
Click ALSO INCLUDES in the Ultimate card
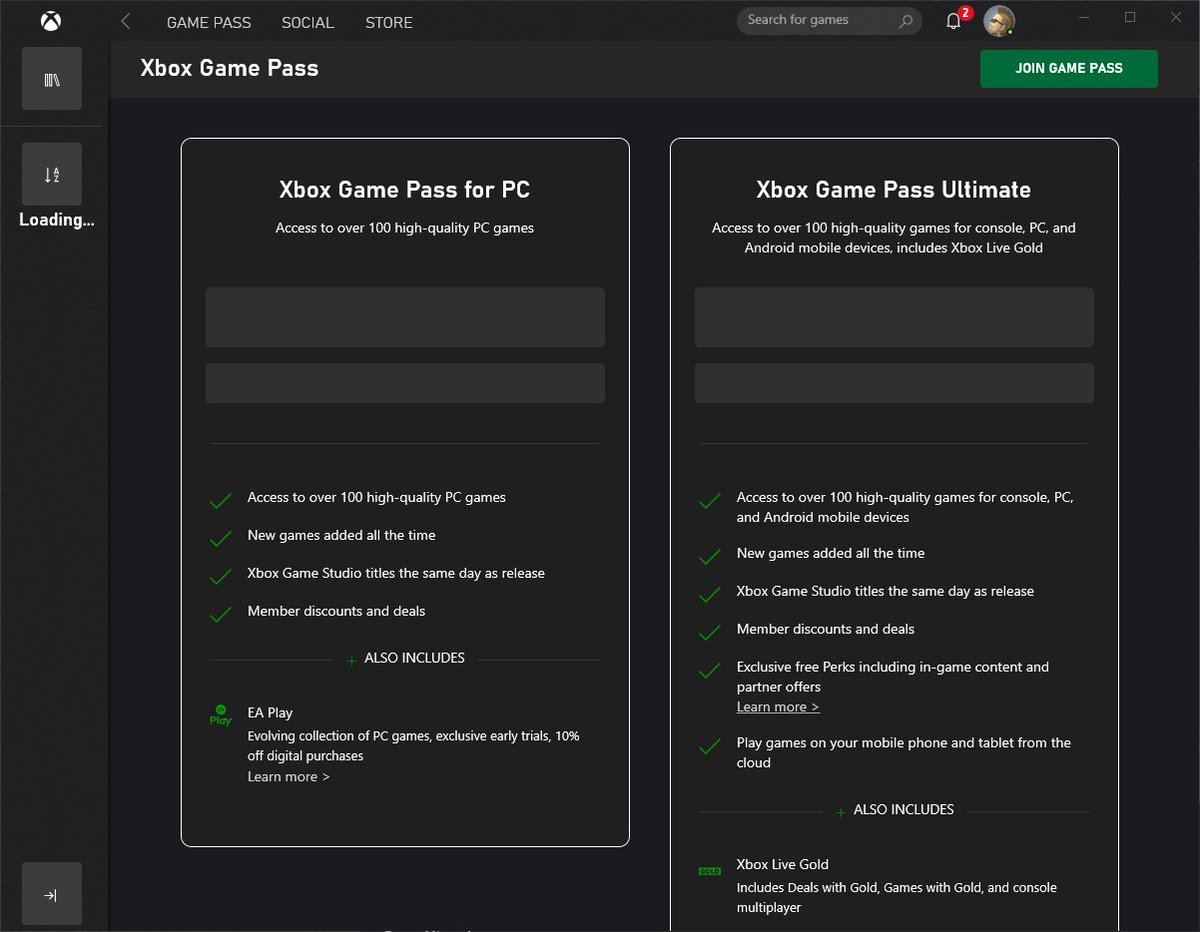click(x=904, y=809)
